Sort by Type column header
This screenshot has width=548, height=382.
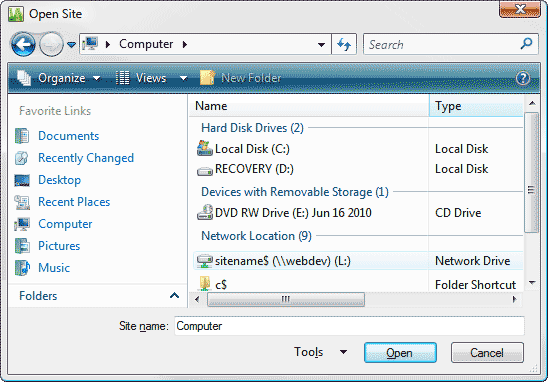[x=476, y=106]
